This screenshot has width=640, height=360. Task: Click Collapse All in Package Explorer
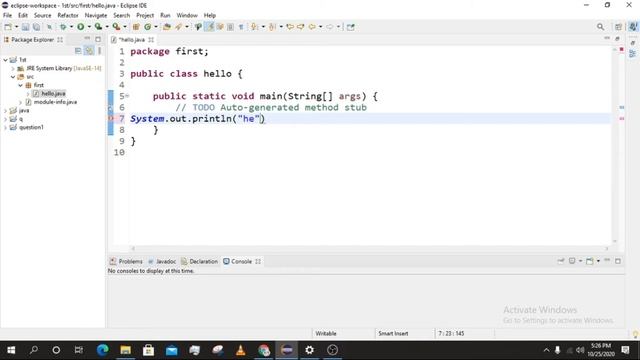coord(78,51)
